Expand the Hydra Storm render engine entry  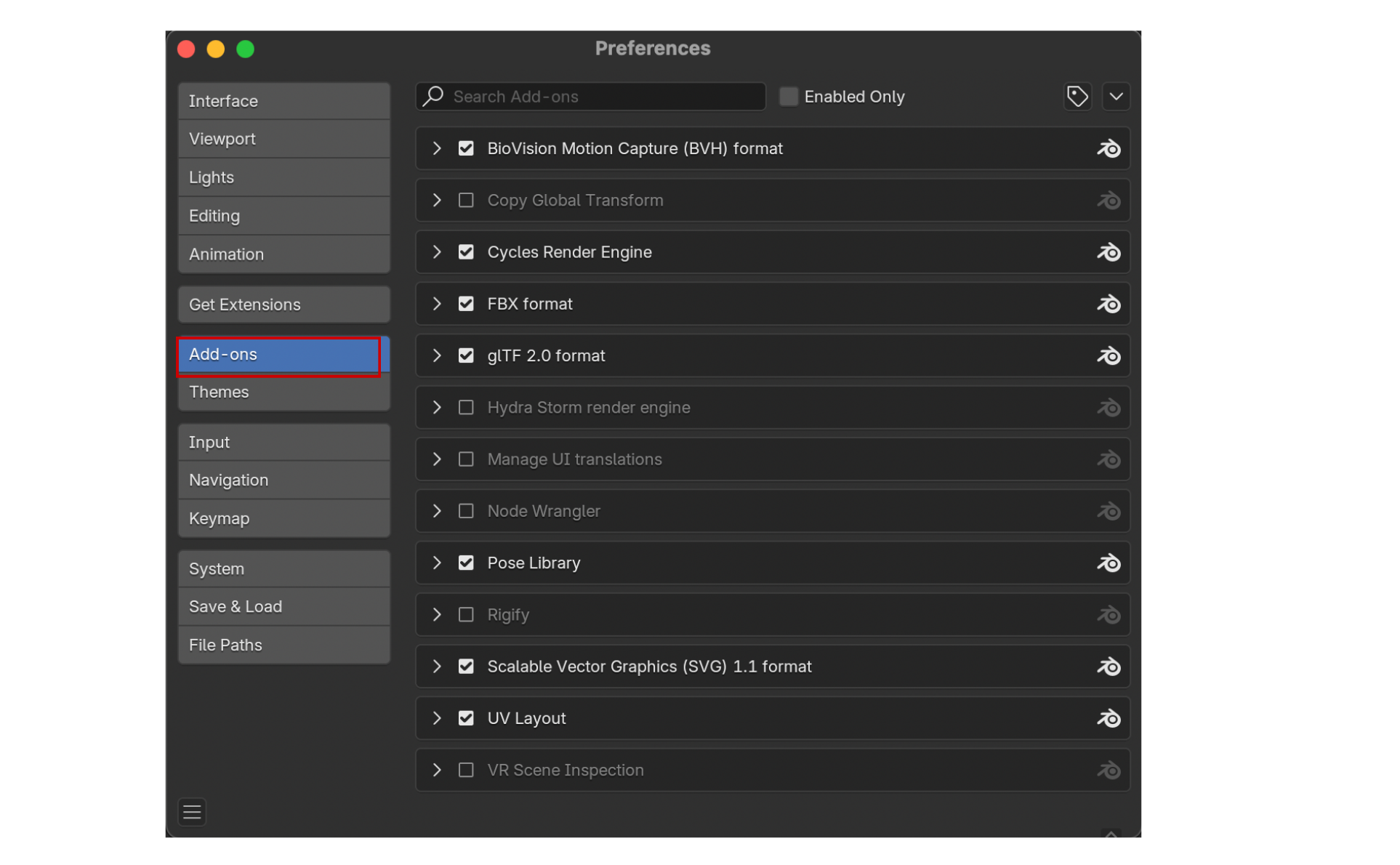(x=437, y=408)
